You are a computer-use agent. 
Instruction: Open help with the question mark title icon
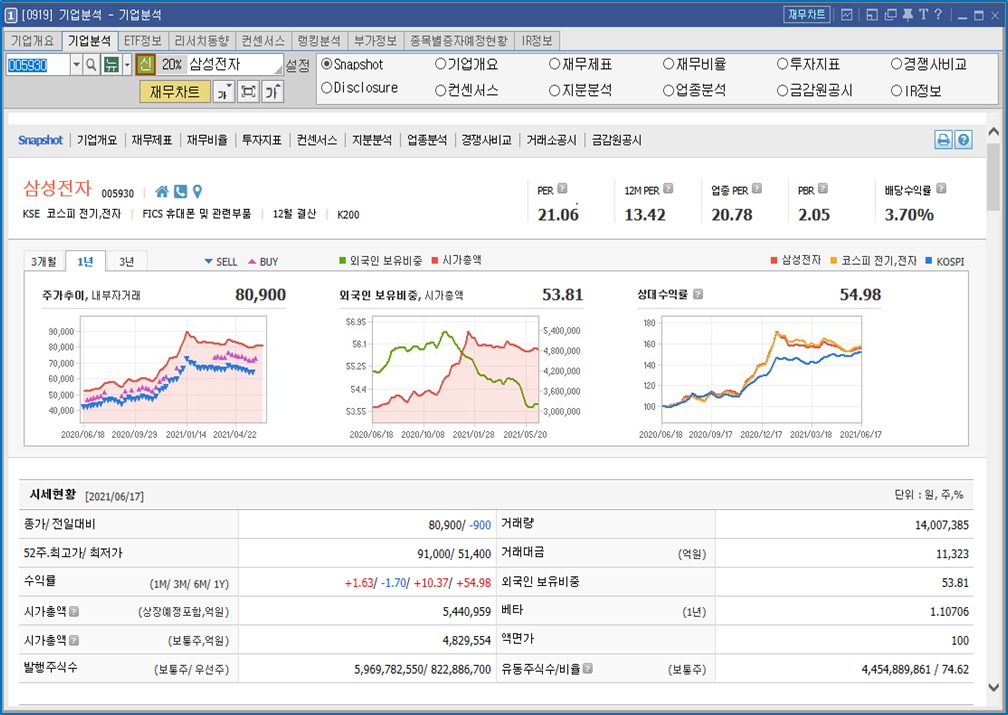[938, 15]
